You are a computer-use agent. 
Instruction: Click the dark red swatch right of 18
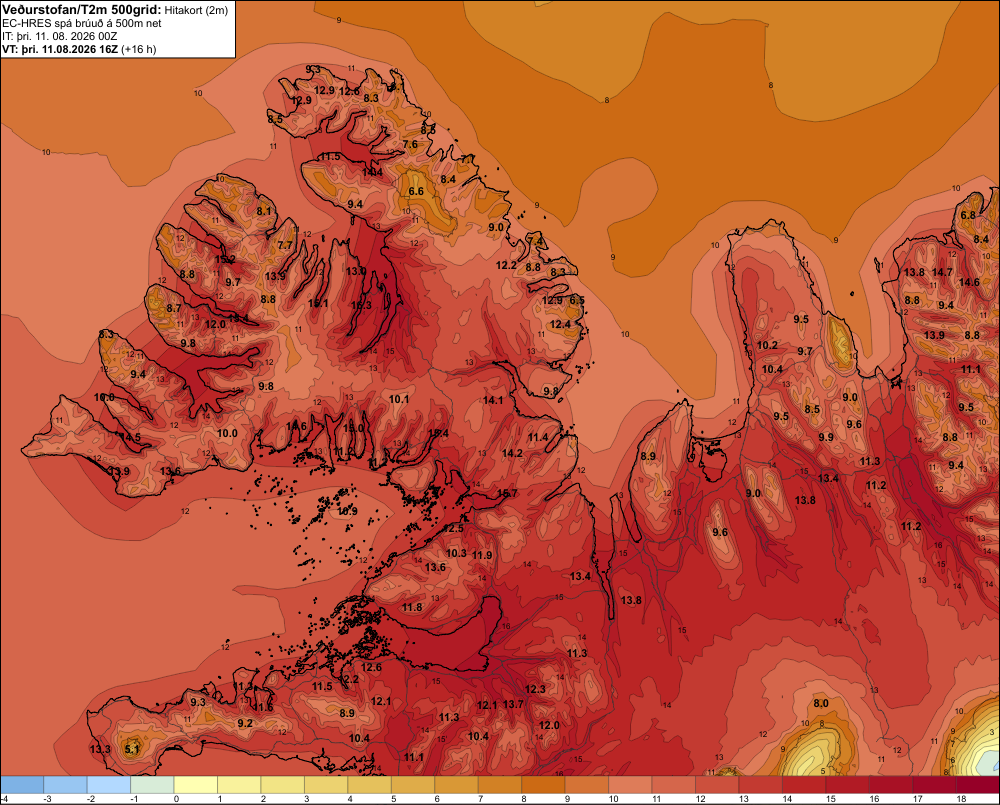pos(978,785)
